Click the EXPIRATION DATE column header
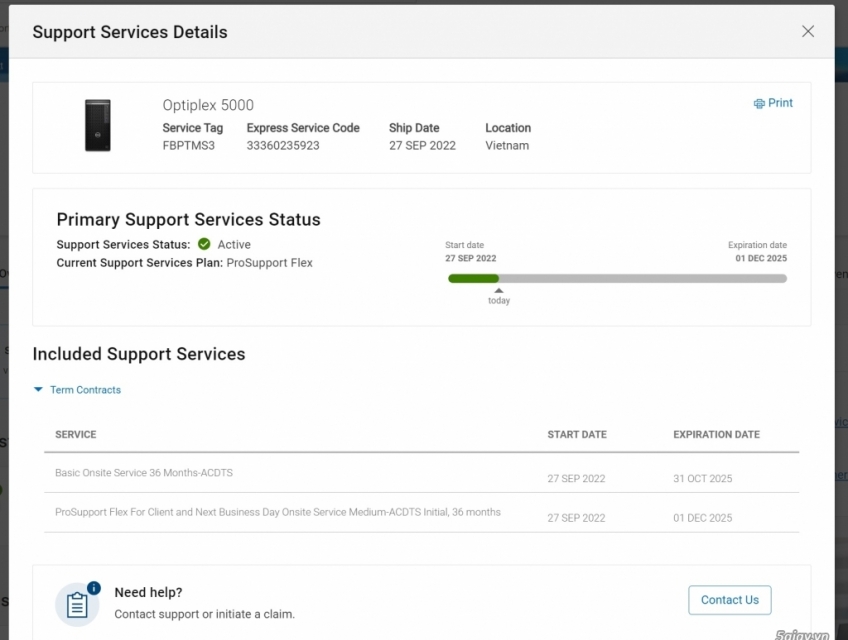Viewport: 848px width, 640px height. click(716, 435)
